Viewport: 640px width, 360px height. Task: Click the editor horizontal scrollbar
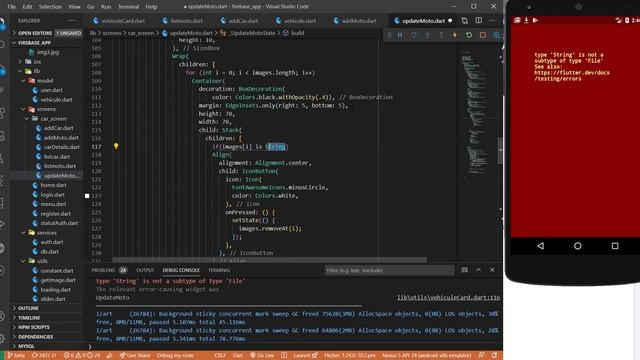(x=269, y=260)
